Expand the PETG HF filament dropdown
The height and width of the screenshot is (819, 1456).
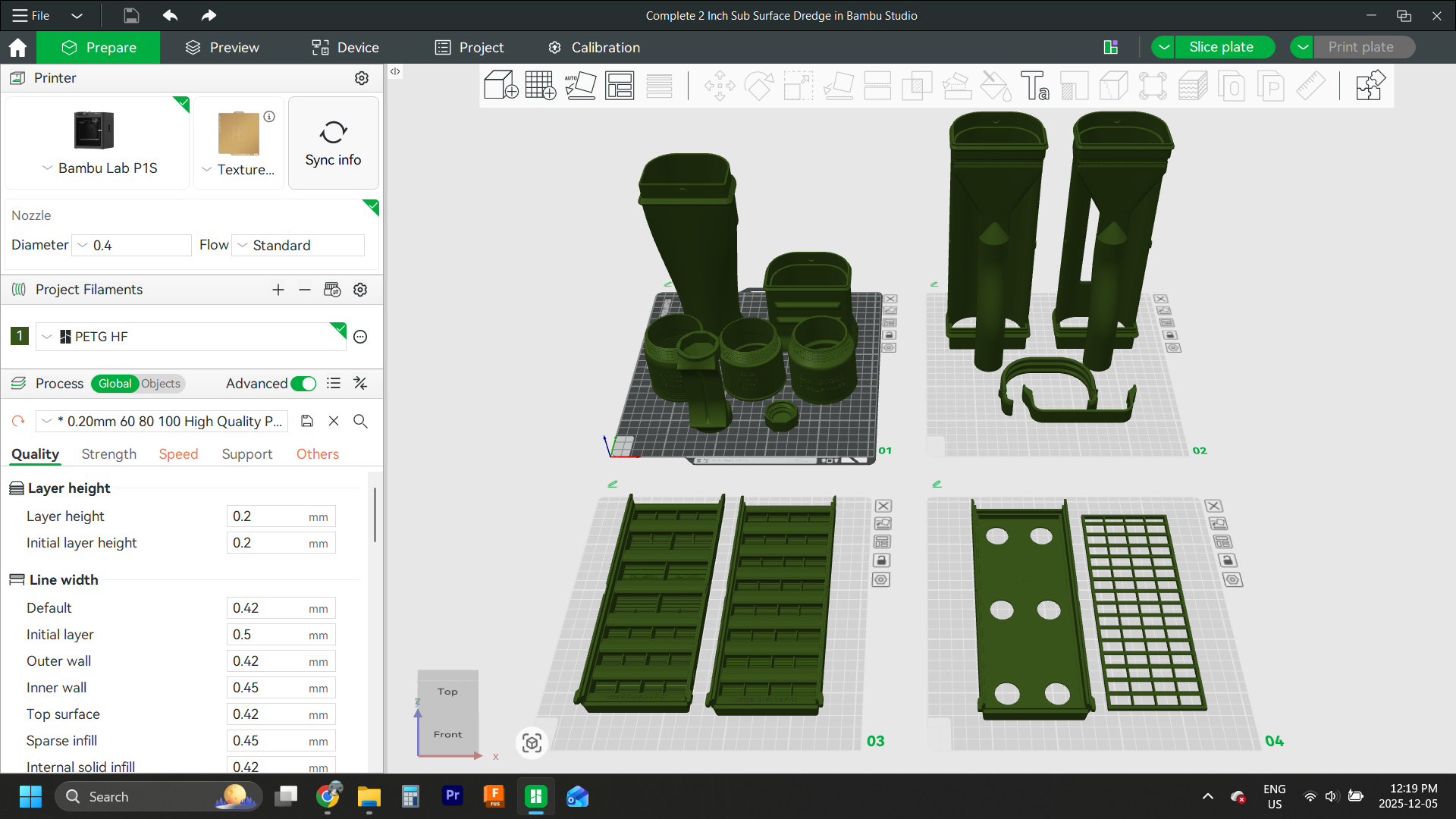[x=45, y=337]
